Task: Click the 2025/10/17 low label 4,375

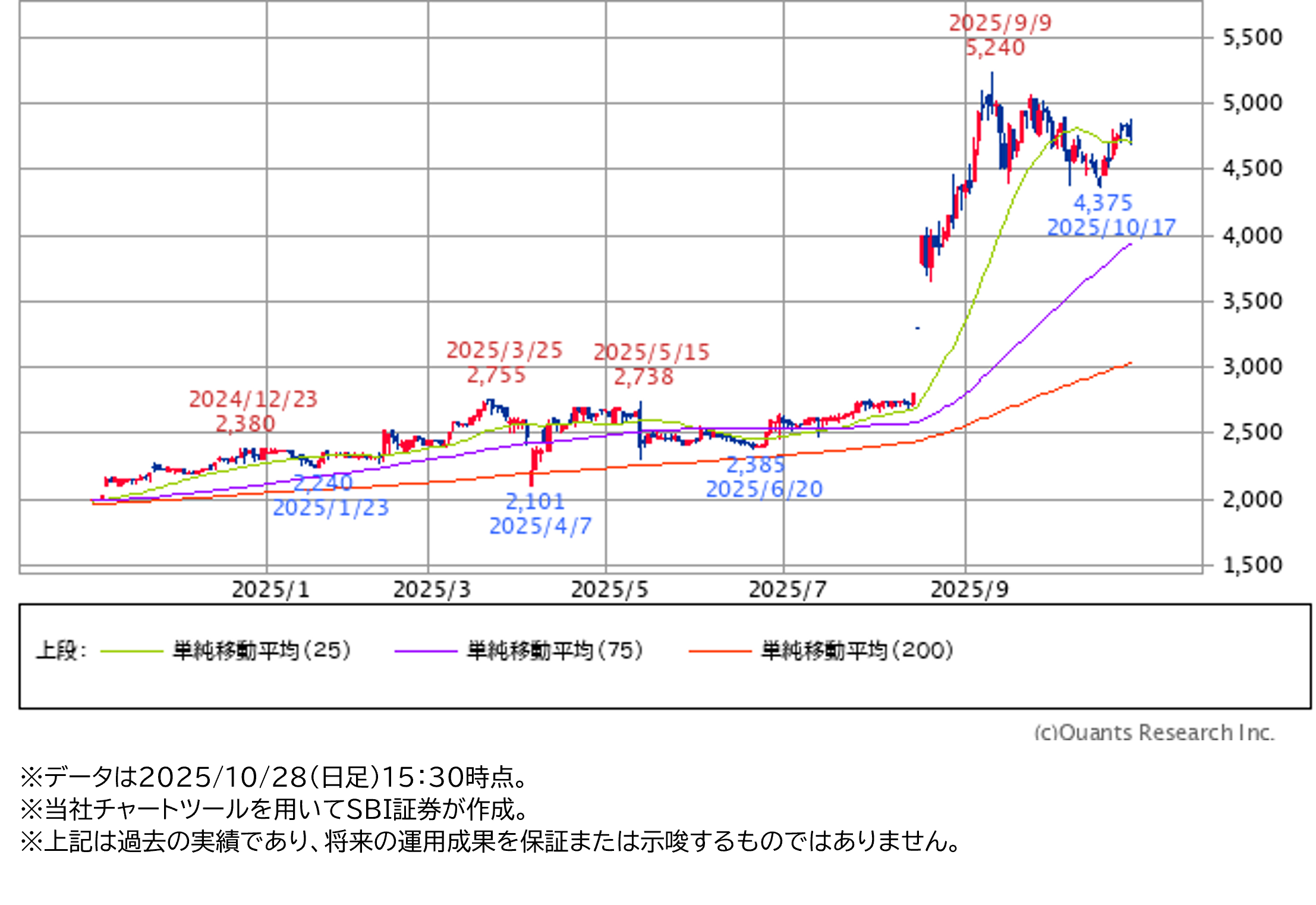Action: point(1103,203)
